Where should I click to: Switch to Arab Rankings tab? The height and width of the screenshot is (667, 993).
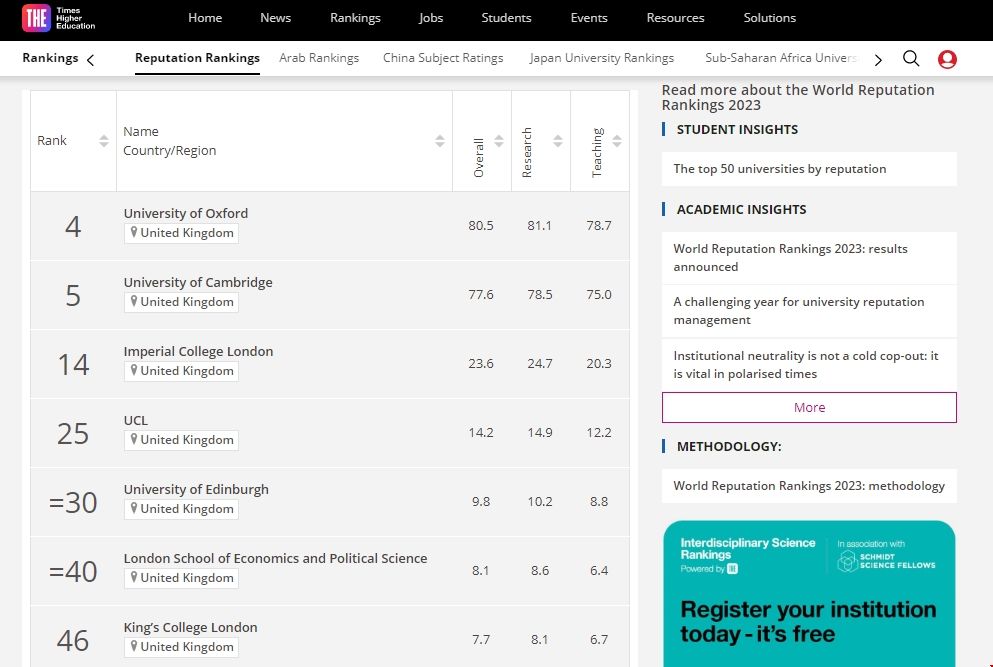[319, 58]
